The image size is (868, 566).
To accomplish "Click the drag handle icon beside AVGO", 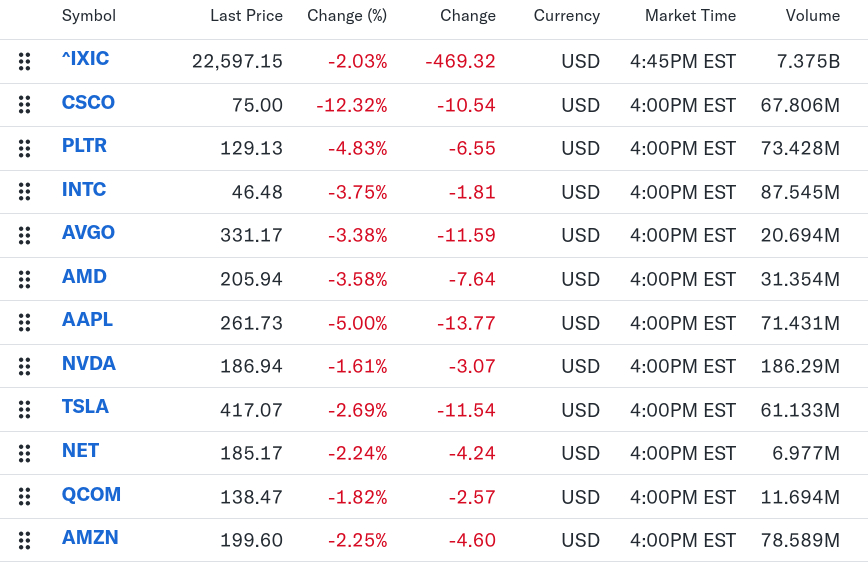I will [x=25, y=236].
